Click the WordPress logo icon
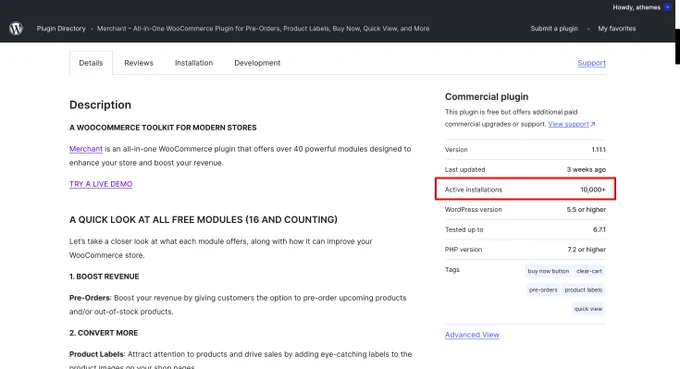Screen dimensions: 680x369 click(x=16, y=29)
